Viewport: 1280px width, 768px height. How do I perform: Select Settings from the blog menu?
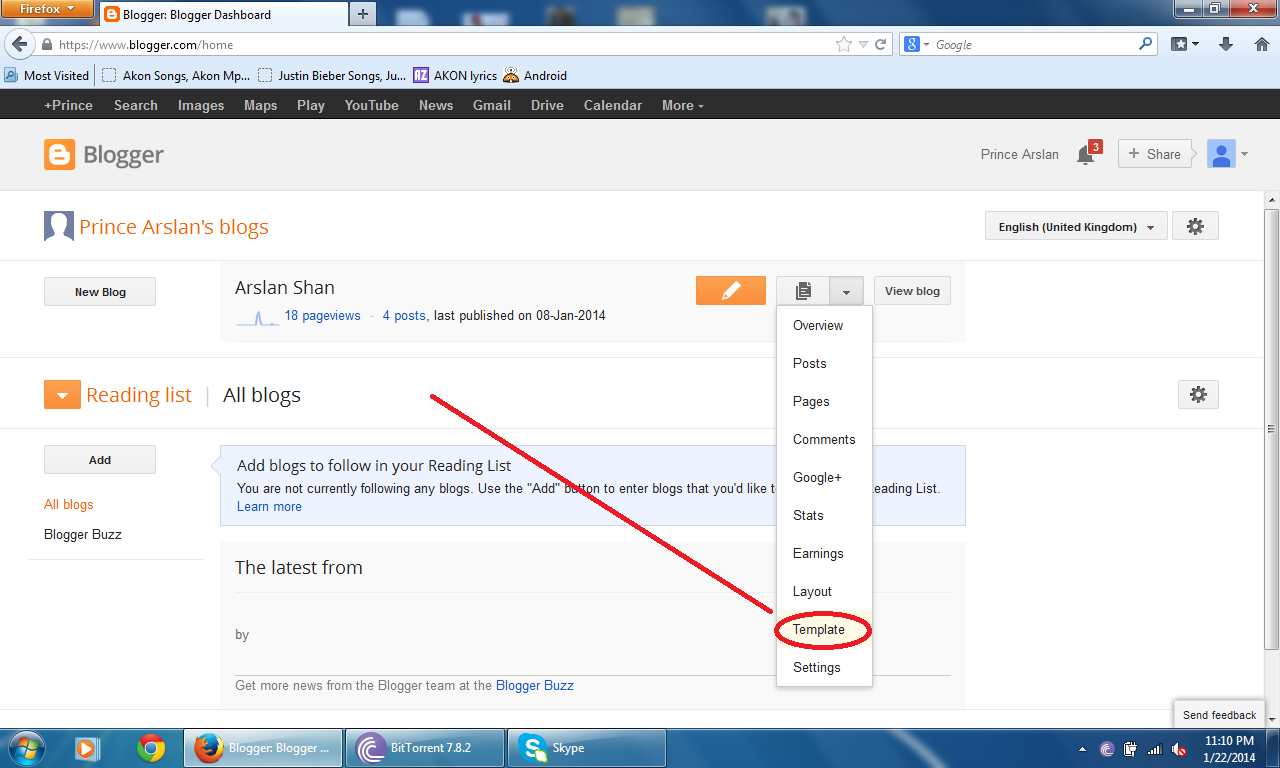pos(825,668)
